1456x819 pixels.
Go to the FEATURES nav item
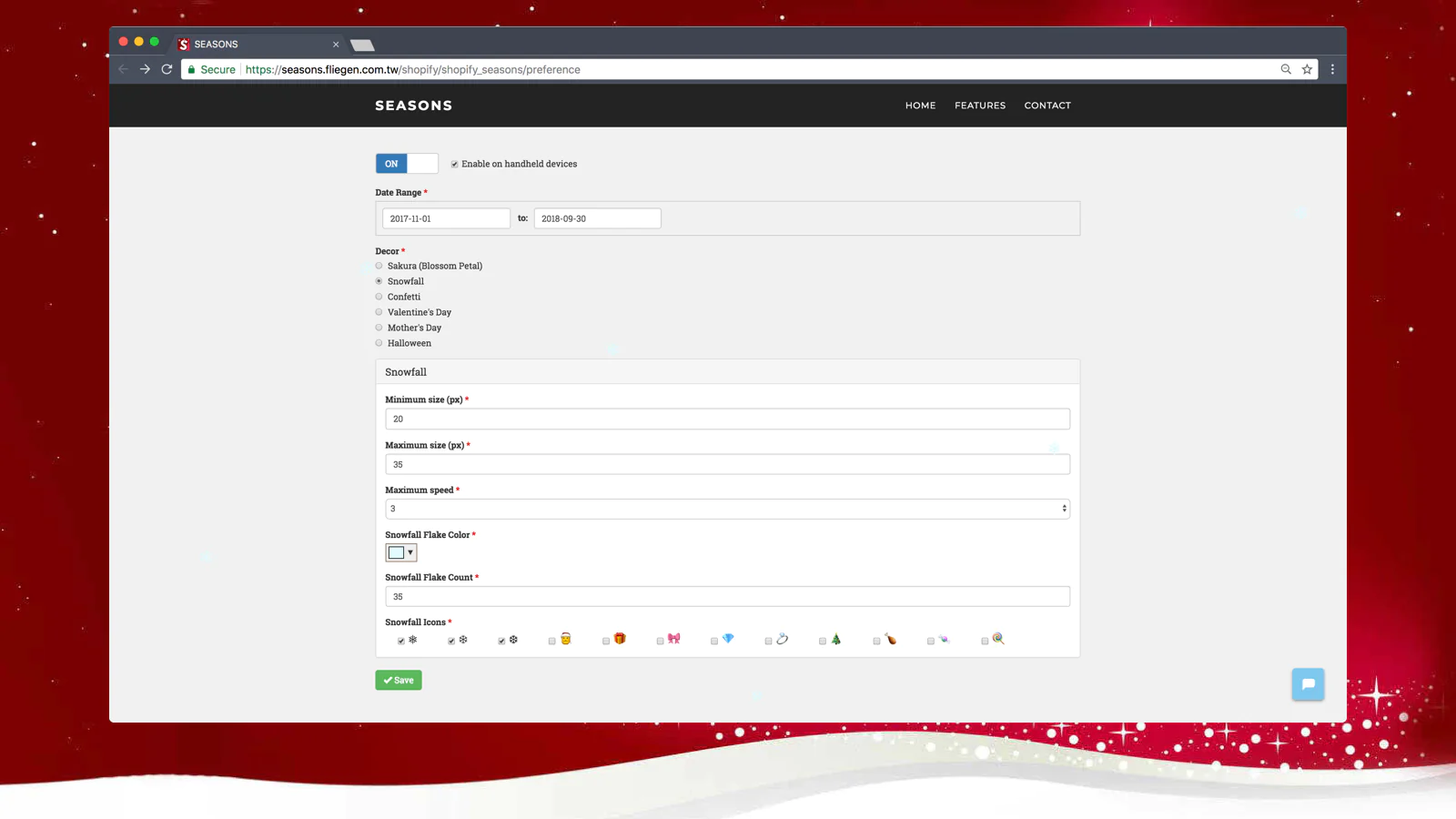click(x=979, y=106)
